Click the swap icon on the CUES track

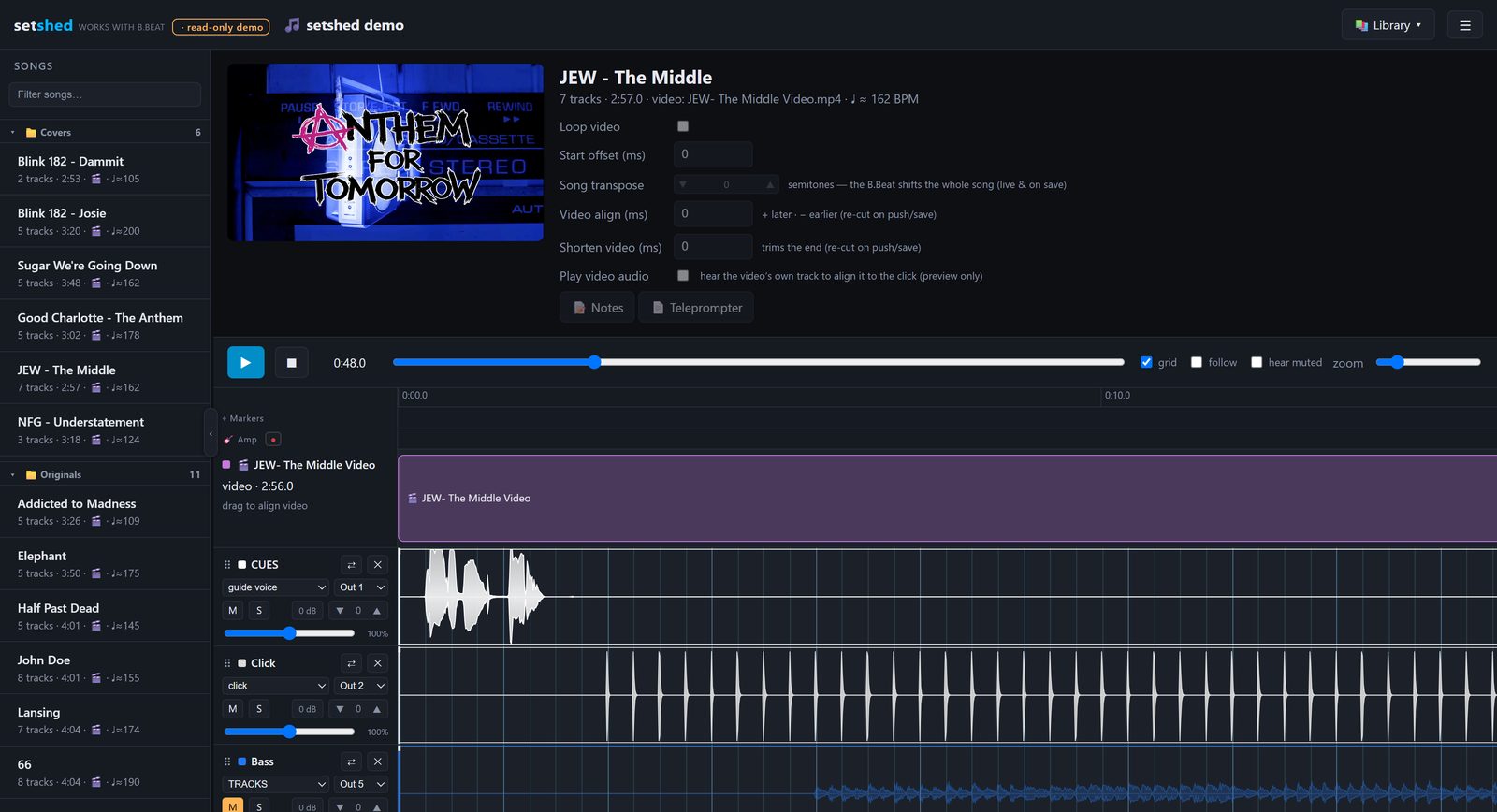(x=351, y=565)
